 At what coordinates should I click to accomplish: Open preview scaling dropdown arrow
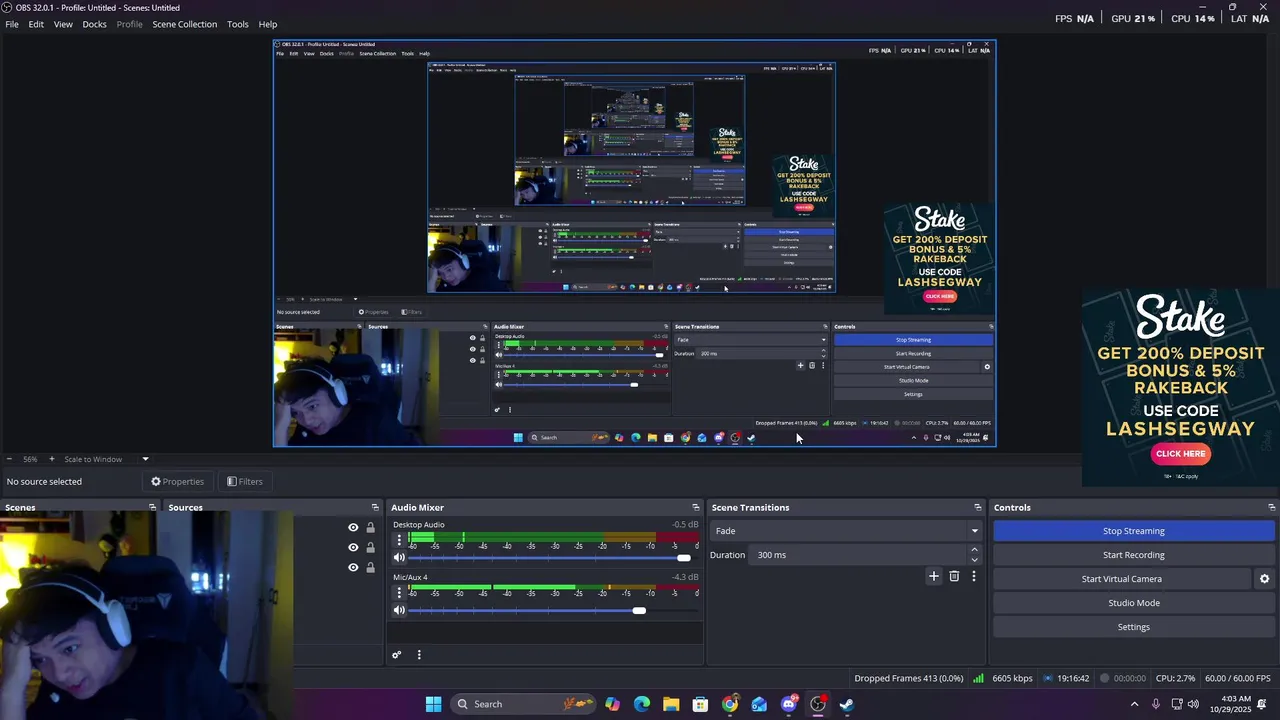(145, 459)
